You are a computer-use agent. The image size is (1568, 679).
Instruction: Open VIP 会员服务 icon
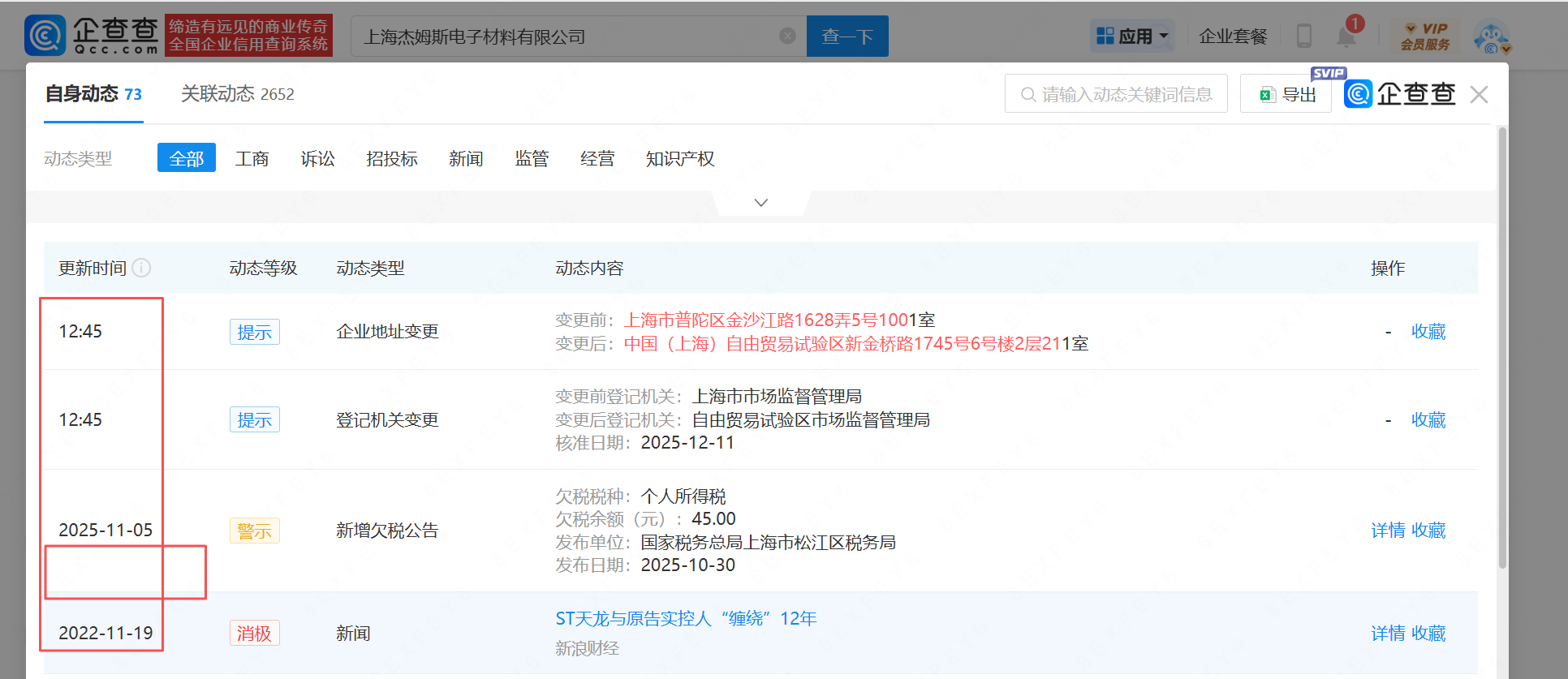(1425, 37)
